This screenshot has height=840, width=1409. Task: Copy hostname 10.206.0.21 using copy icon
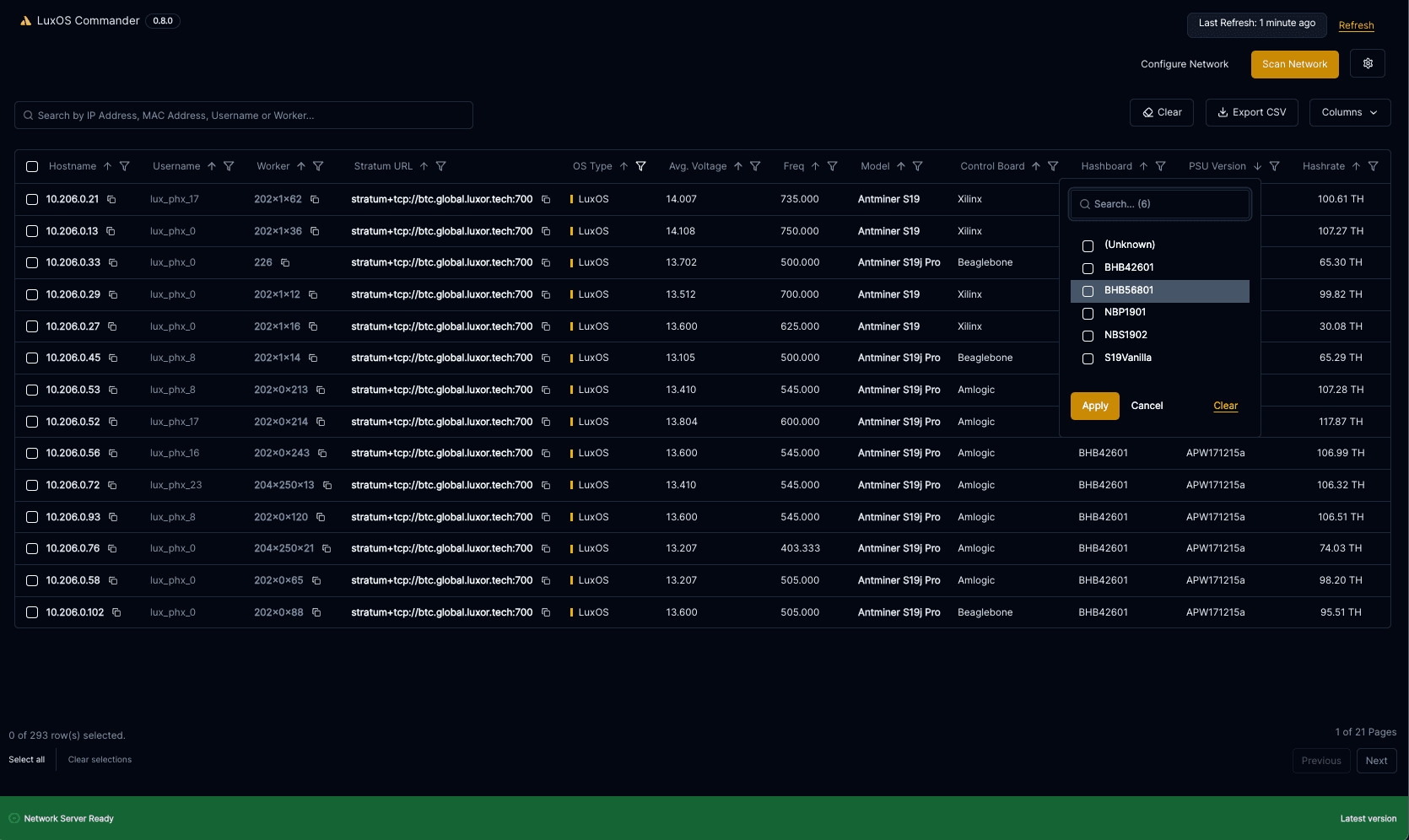(x=111, y=200)
